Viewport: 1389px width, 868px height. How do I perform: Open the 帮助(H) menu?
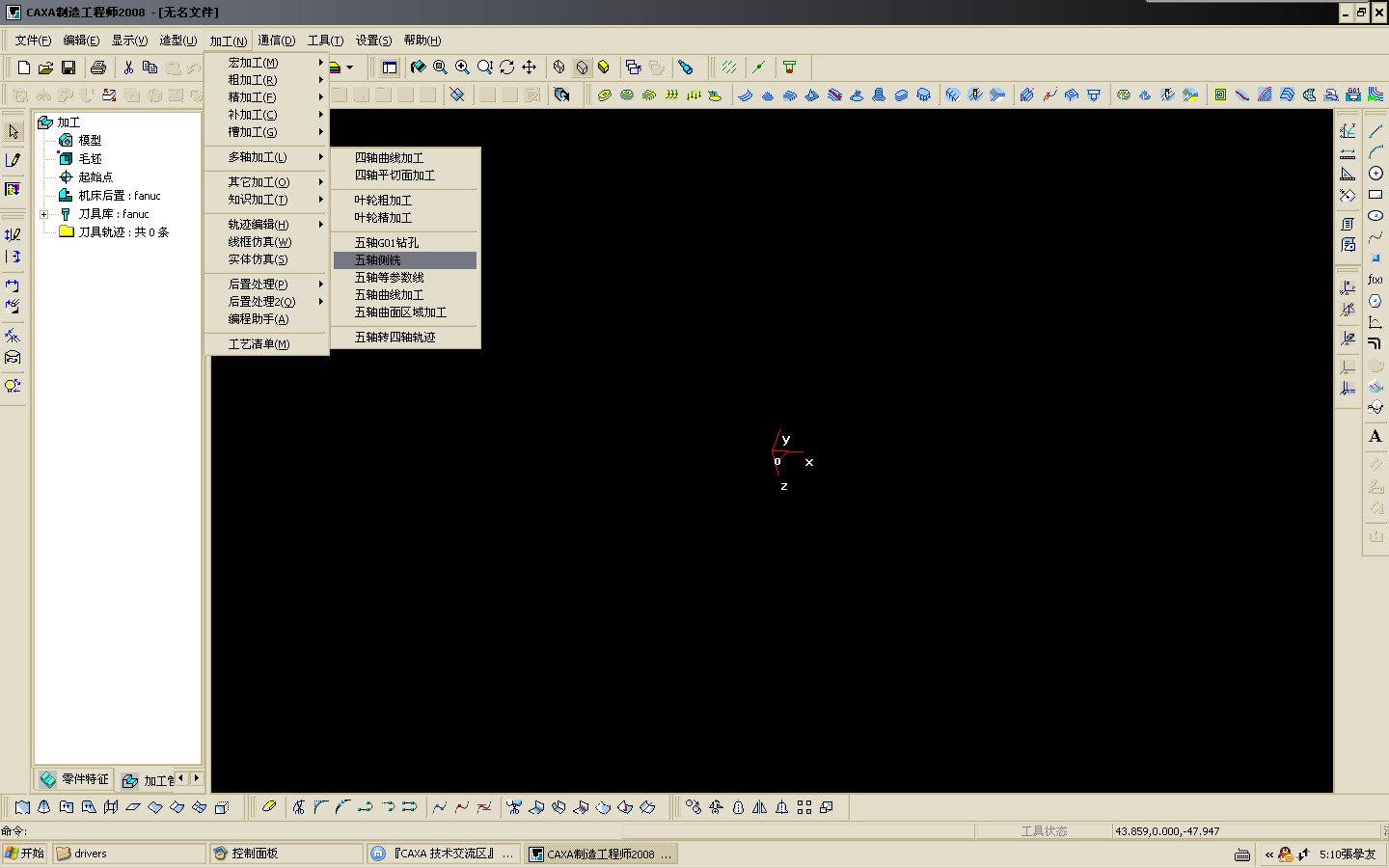[422, 41]
